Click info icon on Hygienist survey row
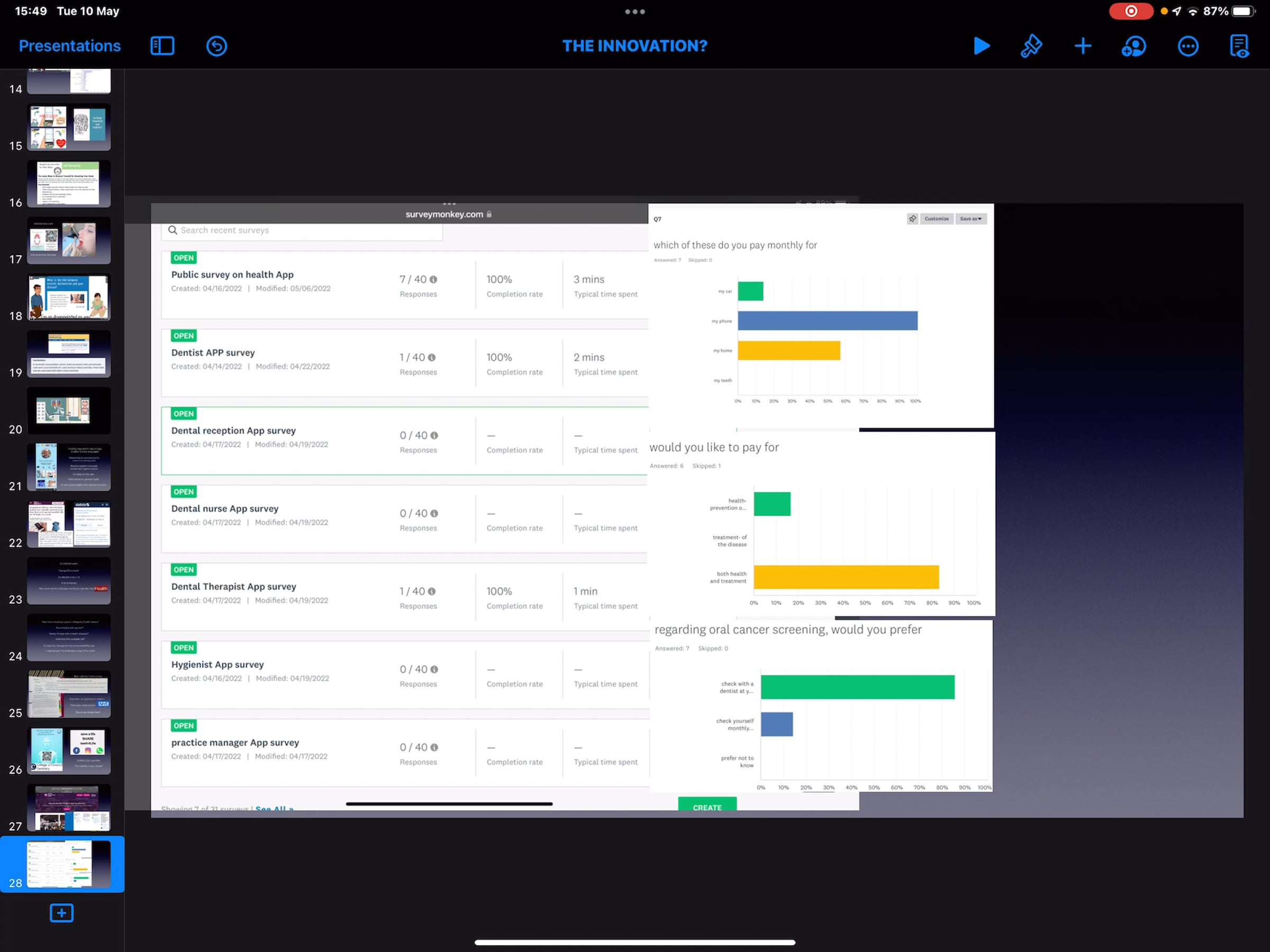 pos(434,670)
